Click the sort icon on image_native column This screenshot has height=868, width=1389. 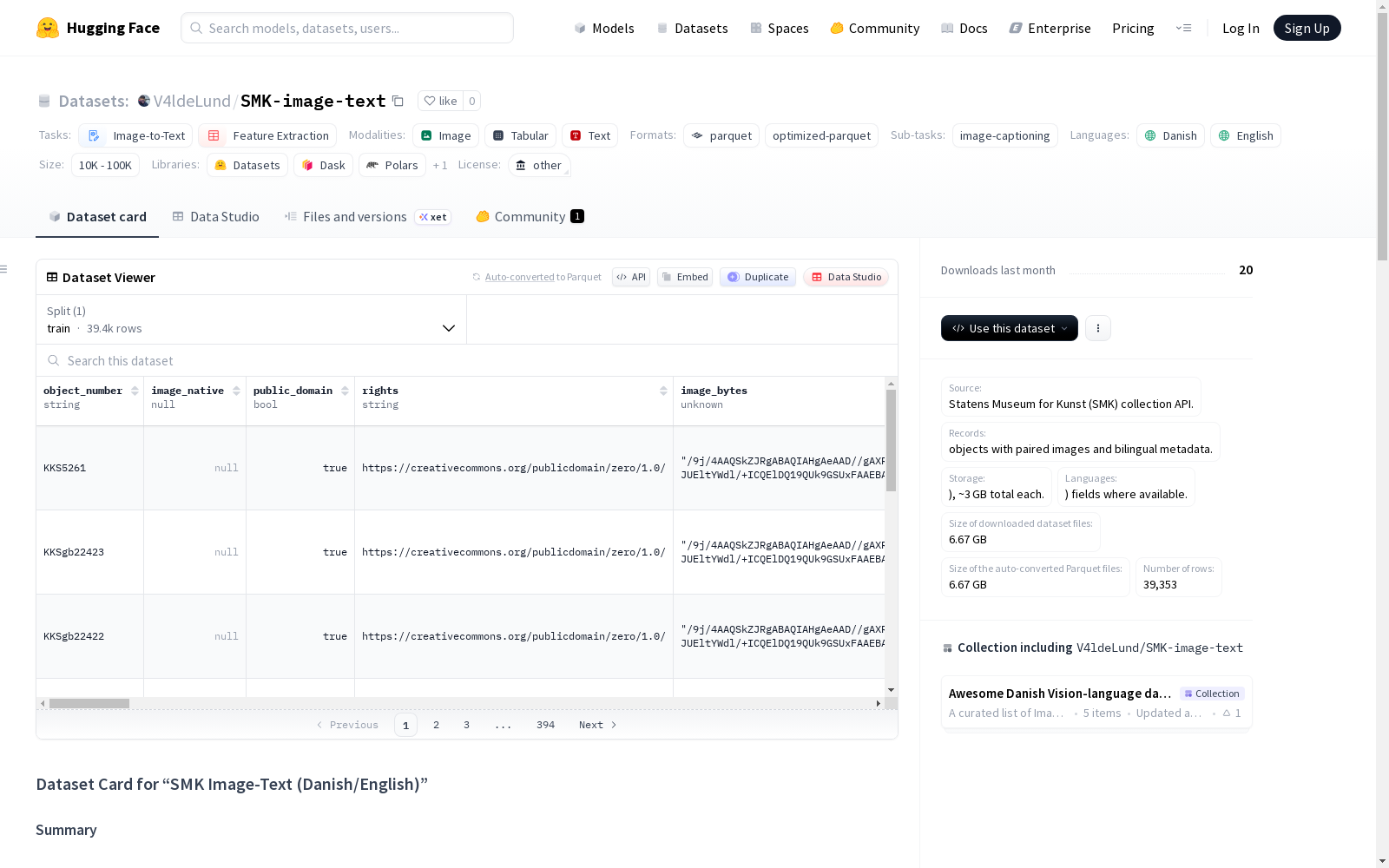coord(236,391)
